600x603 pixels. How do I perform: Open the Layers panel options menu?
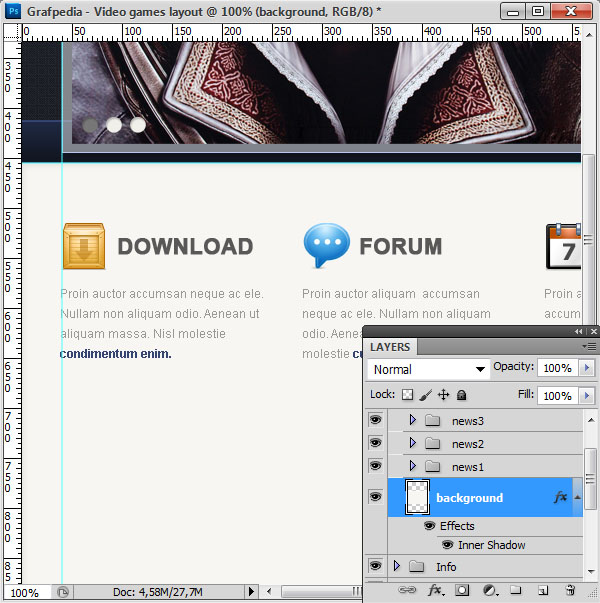[x=589, y=347]
